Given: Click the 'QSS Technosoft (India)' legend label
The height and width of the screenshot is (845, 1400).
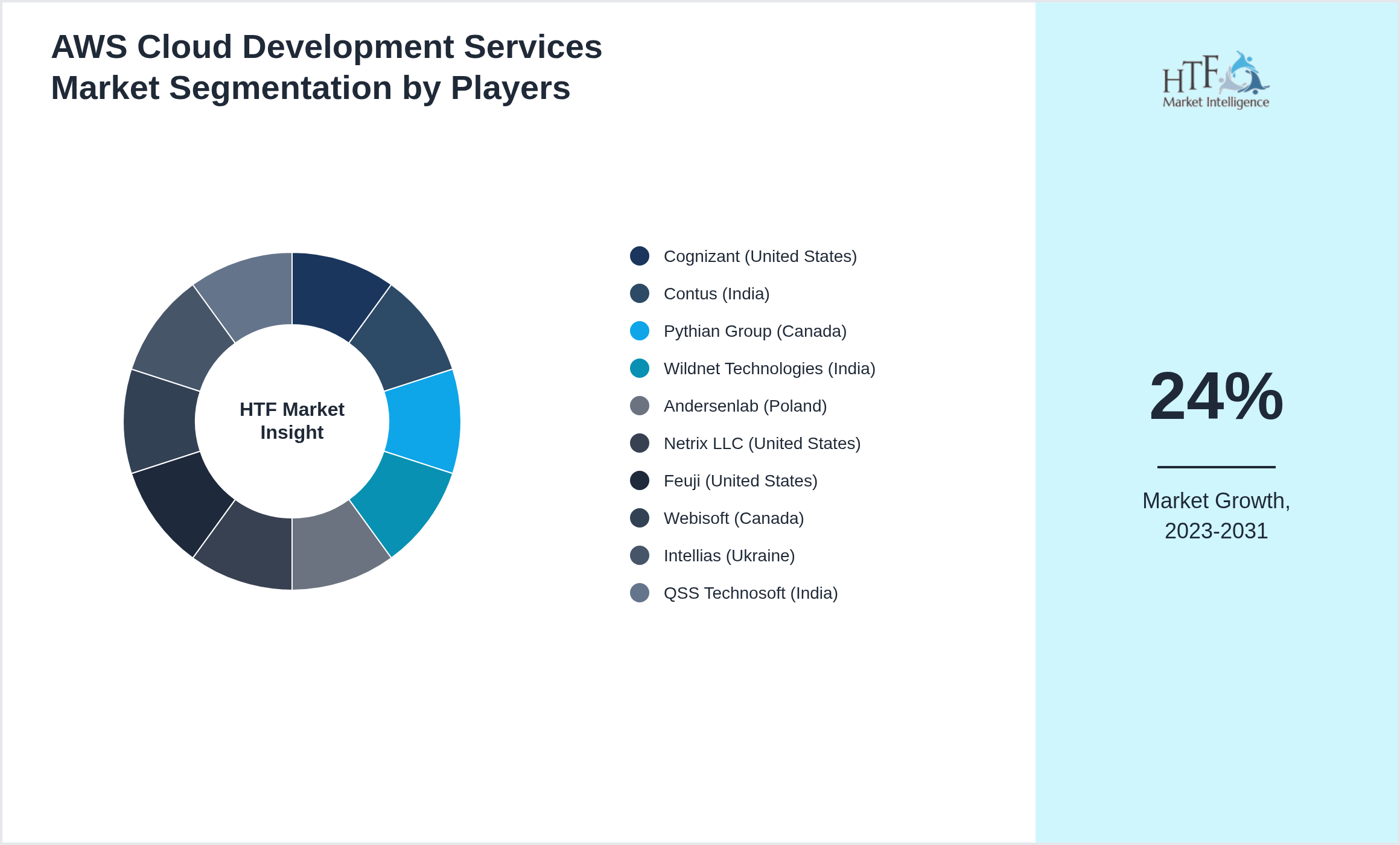Looking at the screenshot, I should [x=751, y=593].
